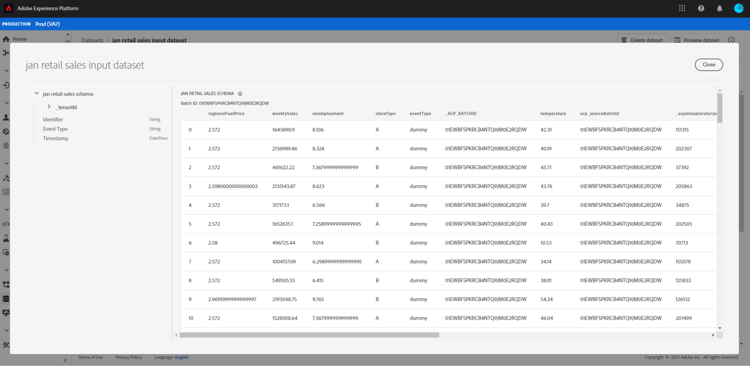Screen dimensions: 750x367
Task: Click the fuel price 2.9619999999999997
Action: coord(232,300)
